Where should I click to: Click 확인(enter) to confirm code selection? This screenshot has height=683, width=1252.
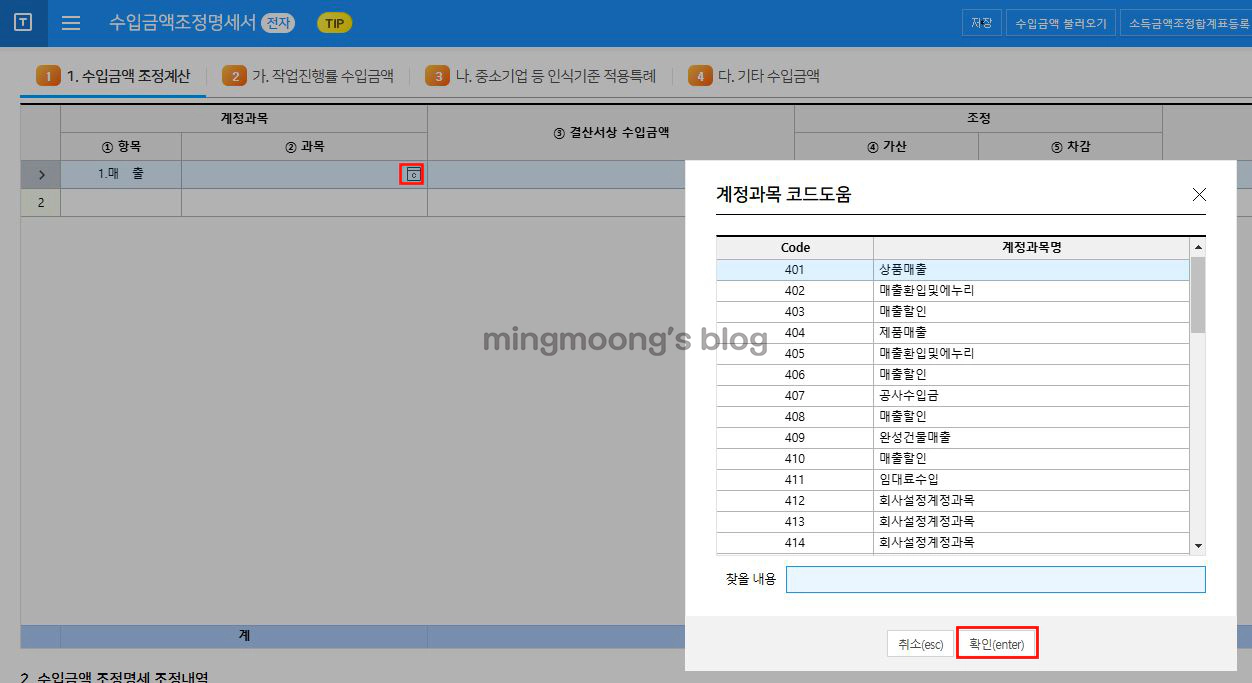pos(996,645)
